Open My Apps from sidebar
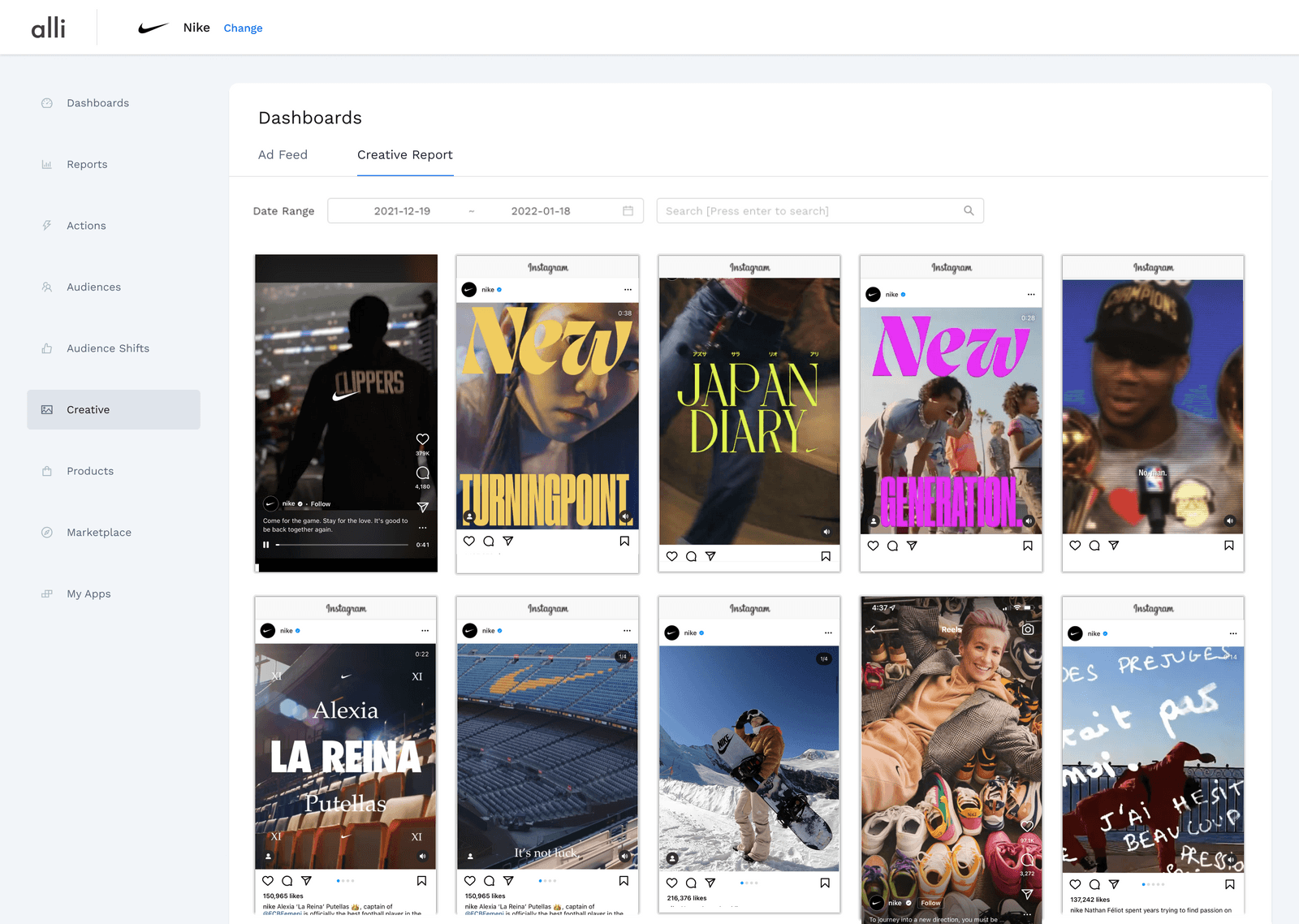The image size is (1299, 924). 88,594
